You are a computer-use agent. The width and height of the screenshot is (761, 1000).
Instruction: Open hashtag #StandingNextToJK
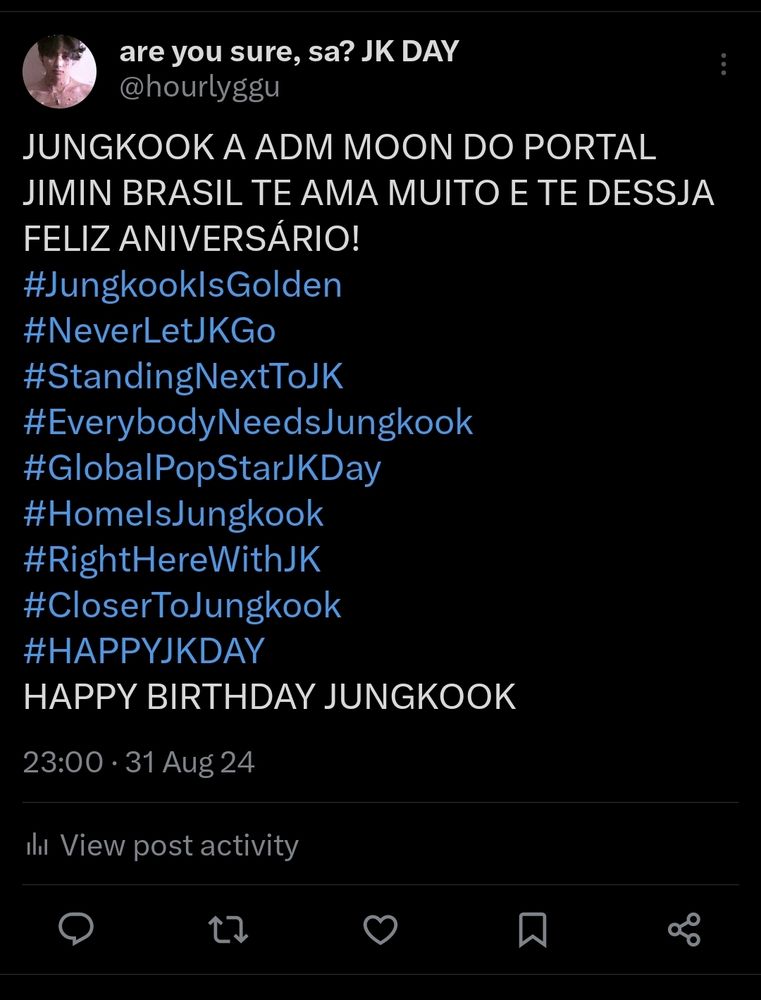[183, 378]
